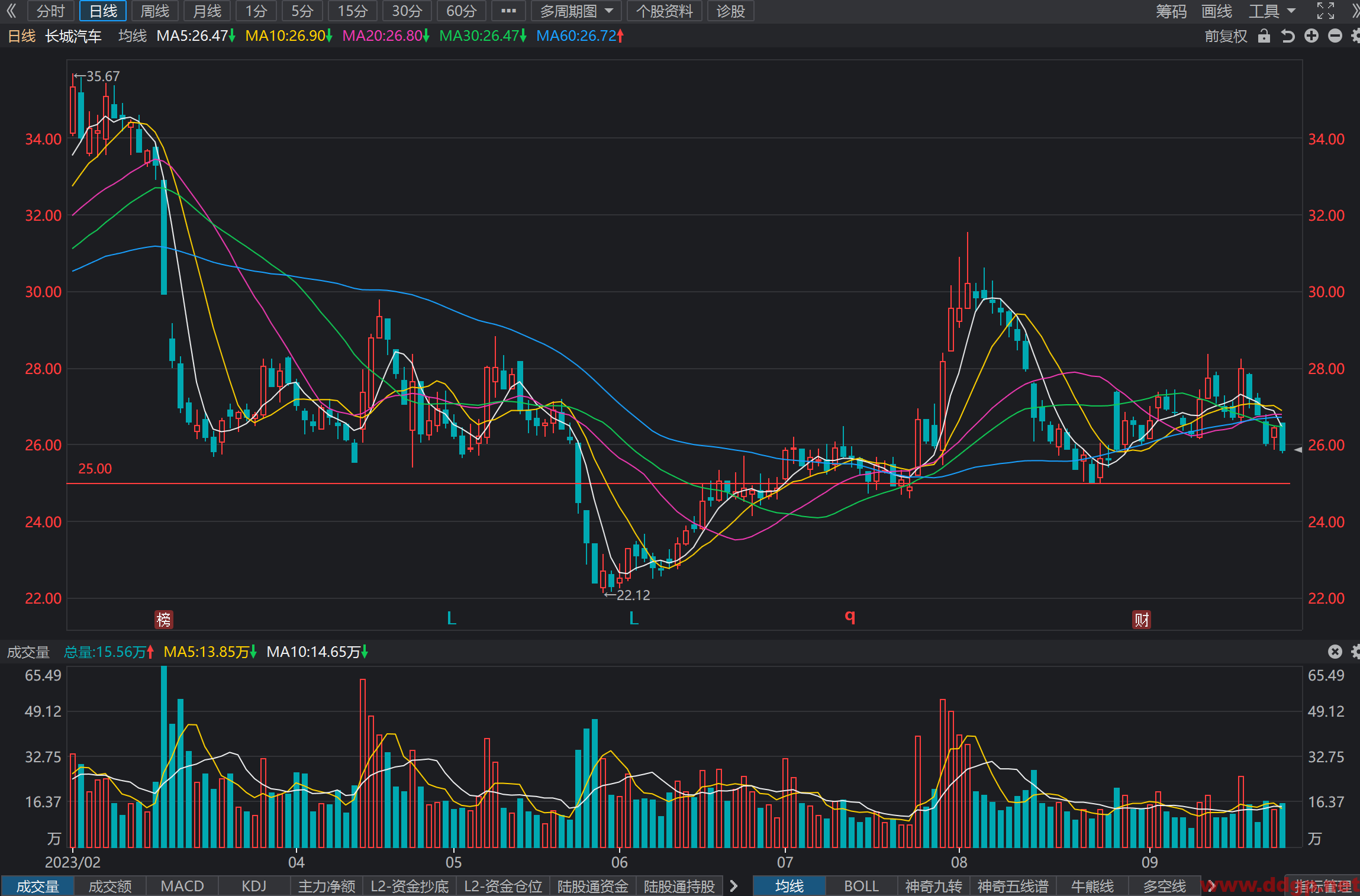Show more indicator tabs with right chevron
The height and width of the screenshot is (896, 1360).
[734, 886]
